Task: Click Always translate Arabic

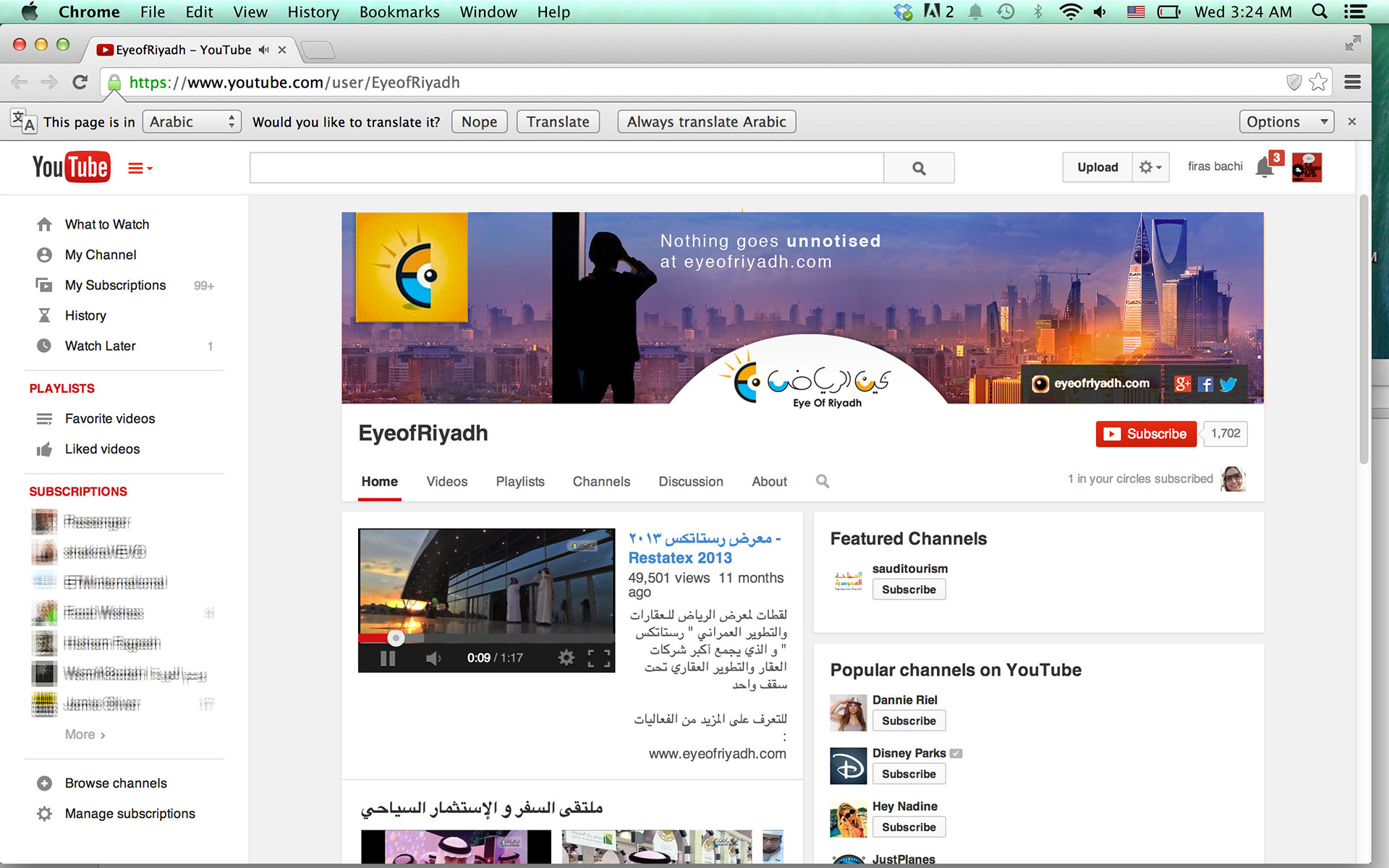Action: [706, 122]
